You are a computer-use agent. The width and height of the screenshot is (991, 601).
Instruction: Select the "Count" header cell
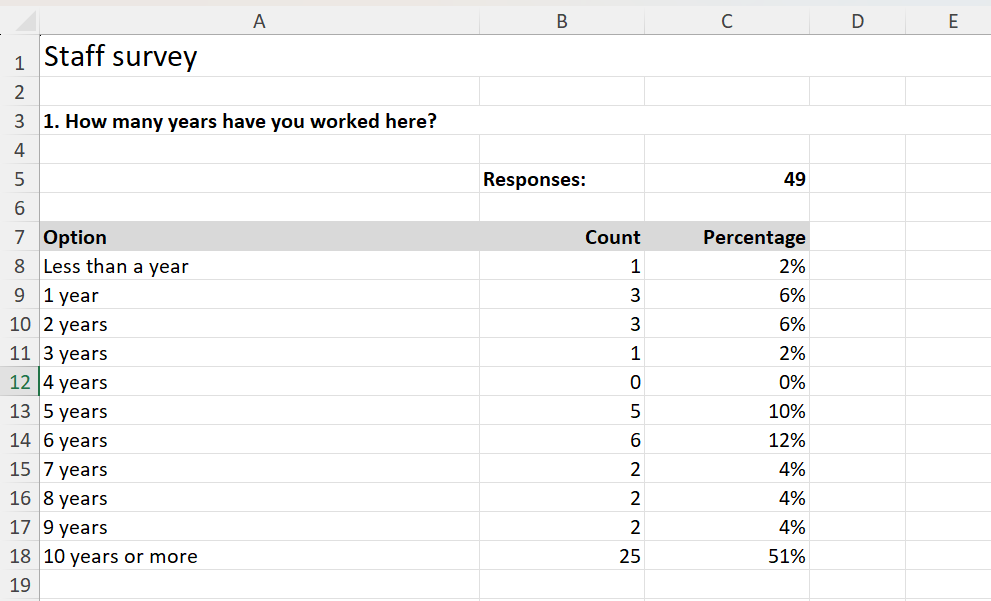pyautogui.click(x=612, y=238)
